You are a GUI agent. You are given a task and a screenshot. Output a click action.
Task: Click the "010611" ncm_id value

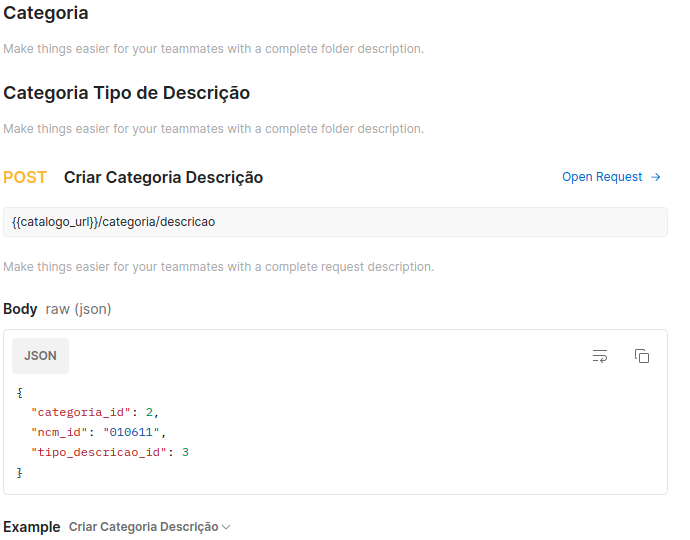(x=131, y=432)
